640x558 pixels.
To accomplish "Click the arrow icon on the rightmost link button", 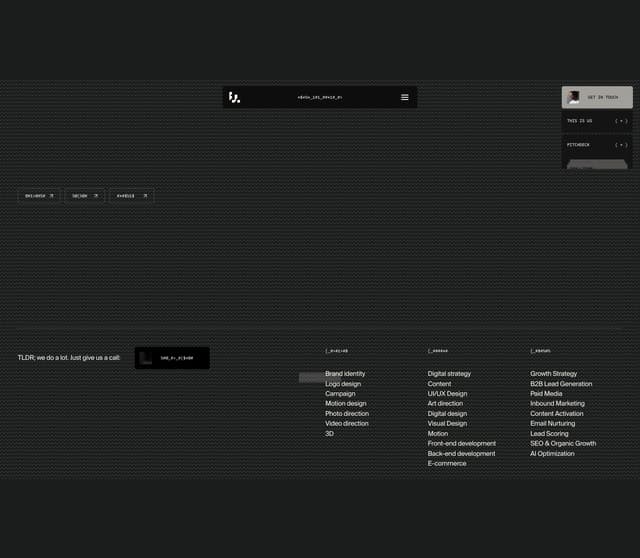I will coord(145,196).
